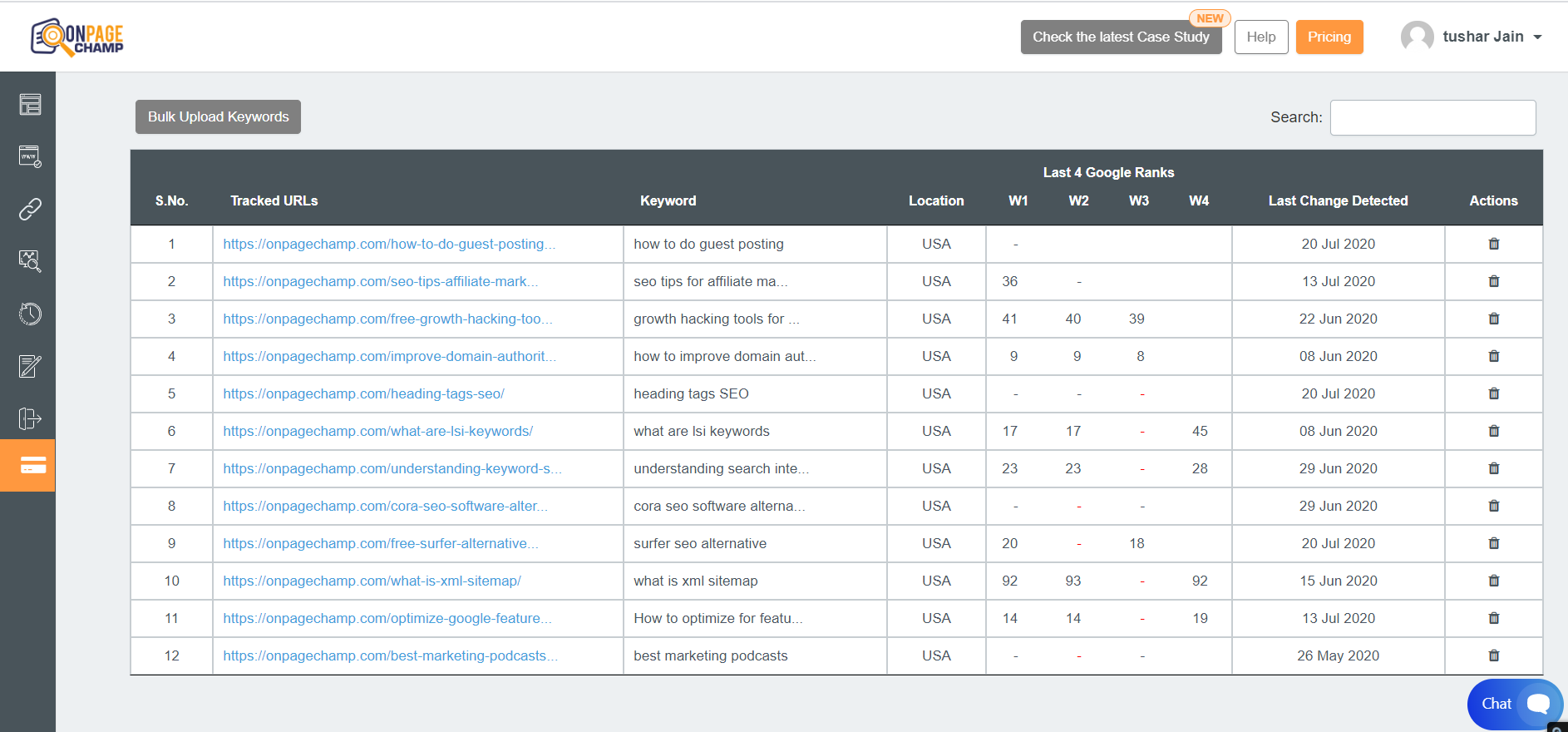
Task: Click the Actions column header
Action: 1494,200
